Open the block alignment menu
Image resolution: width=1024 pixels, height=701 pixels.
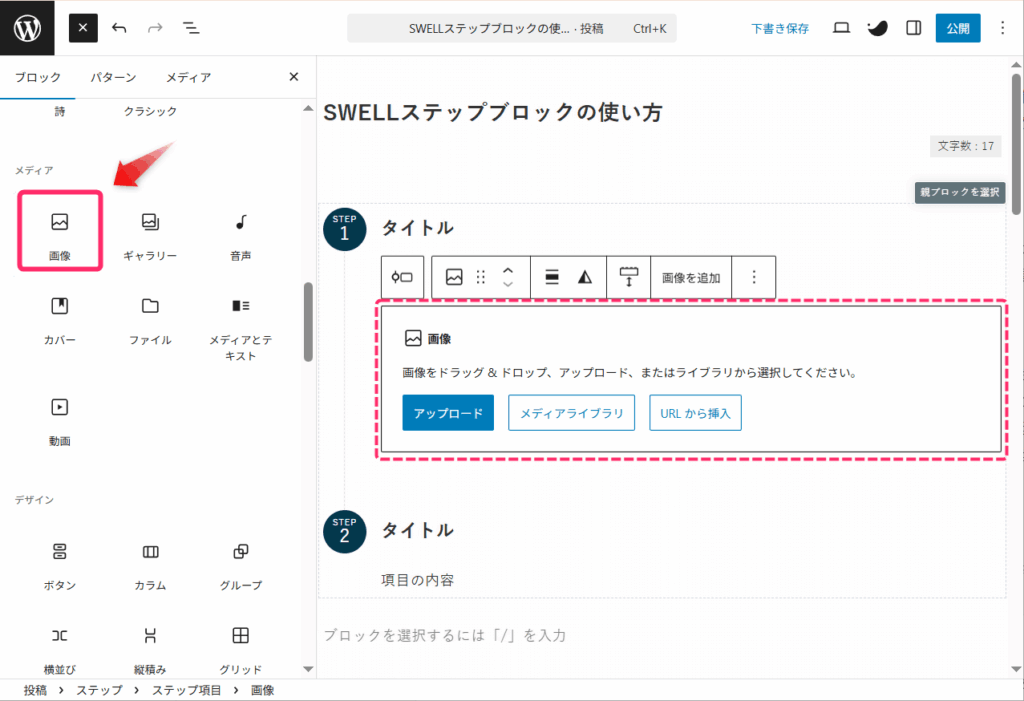(552, 278)
